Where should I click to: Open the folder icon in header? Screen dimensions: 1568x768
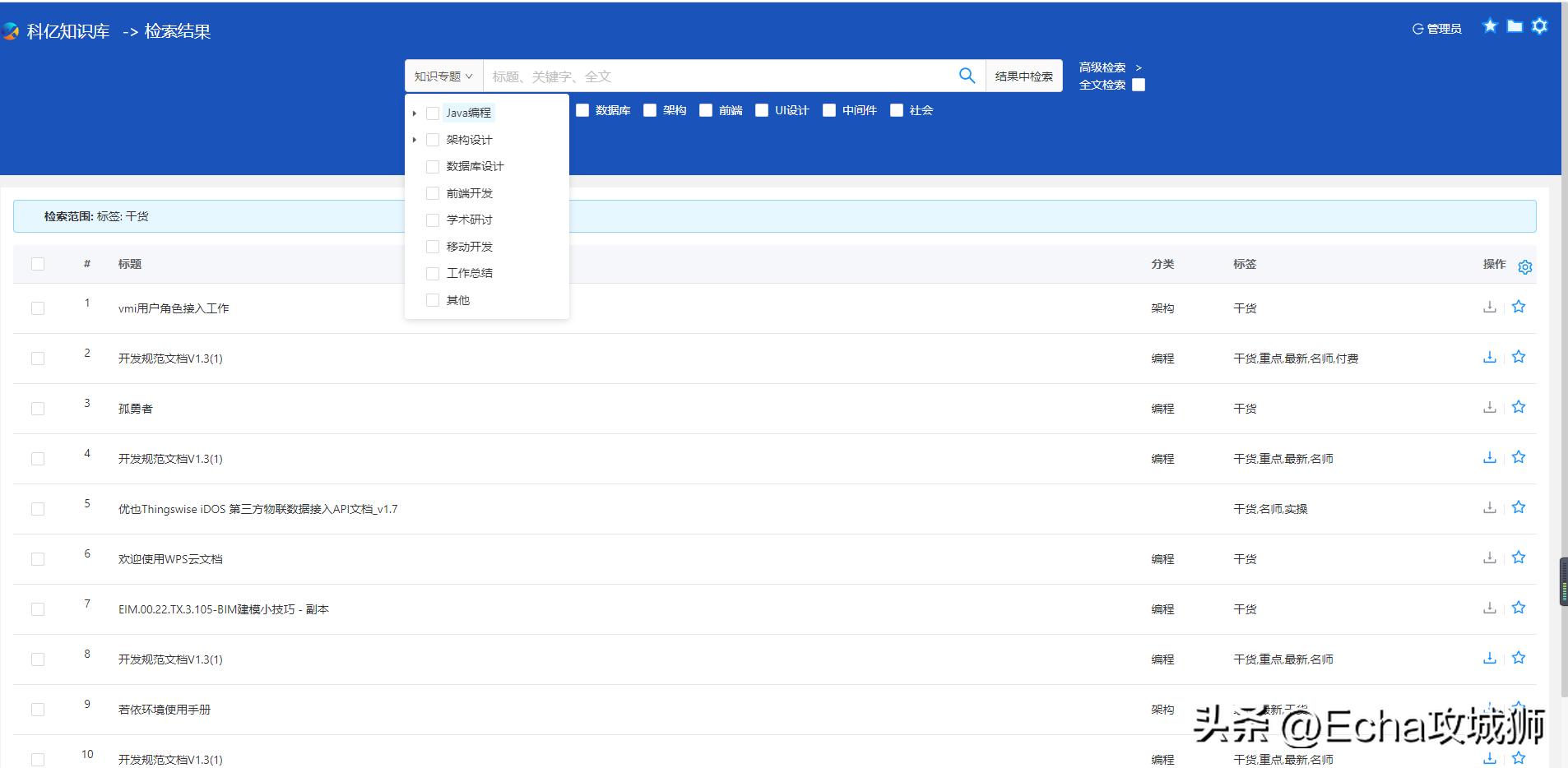point(1515,26)
